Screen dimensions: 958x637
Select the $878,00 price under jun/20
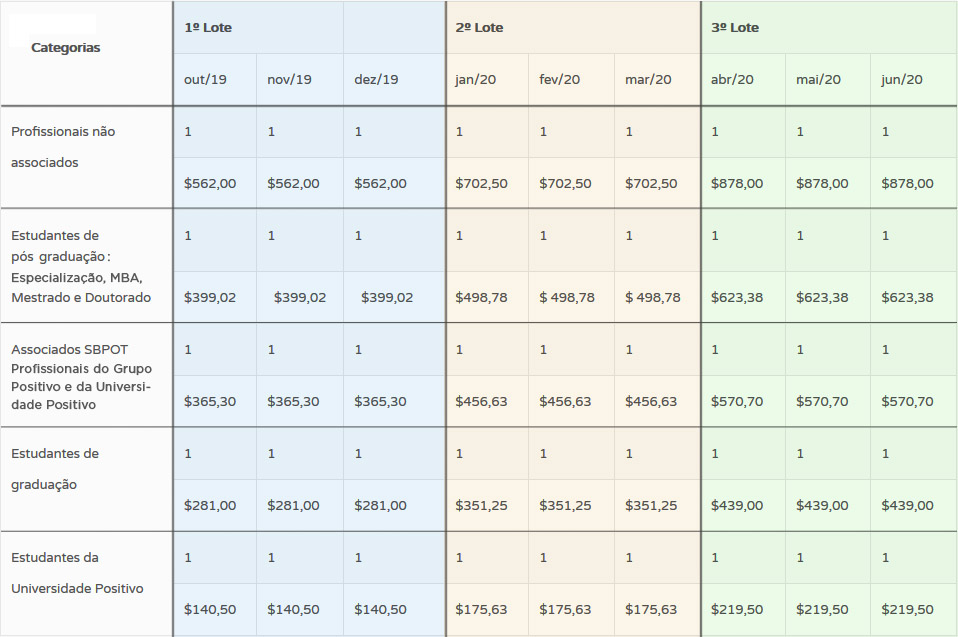click(x=907, y=183)
